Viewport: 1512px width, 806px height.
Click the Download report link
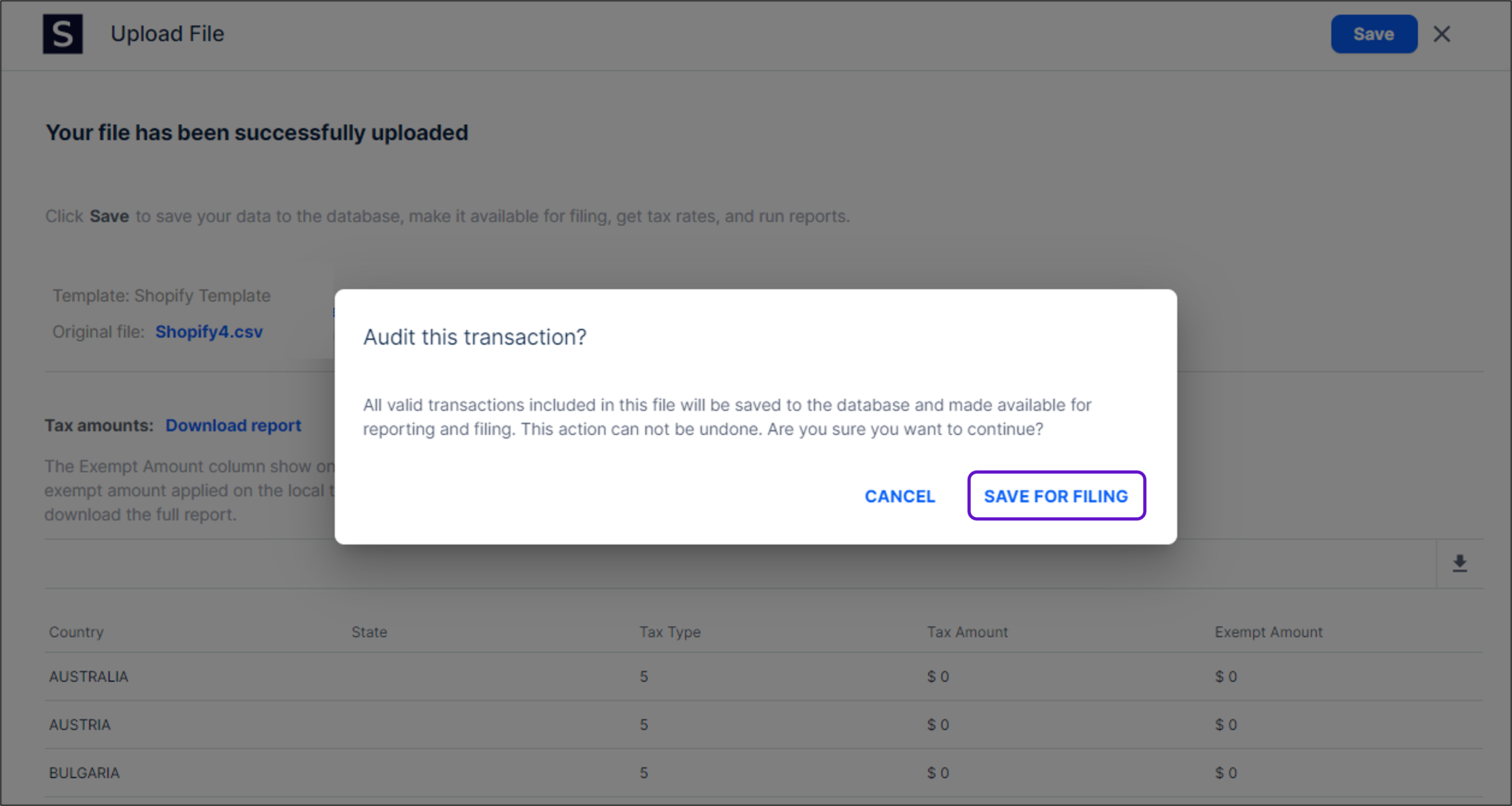click(x=233, y=425)
